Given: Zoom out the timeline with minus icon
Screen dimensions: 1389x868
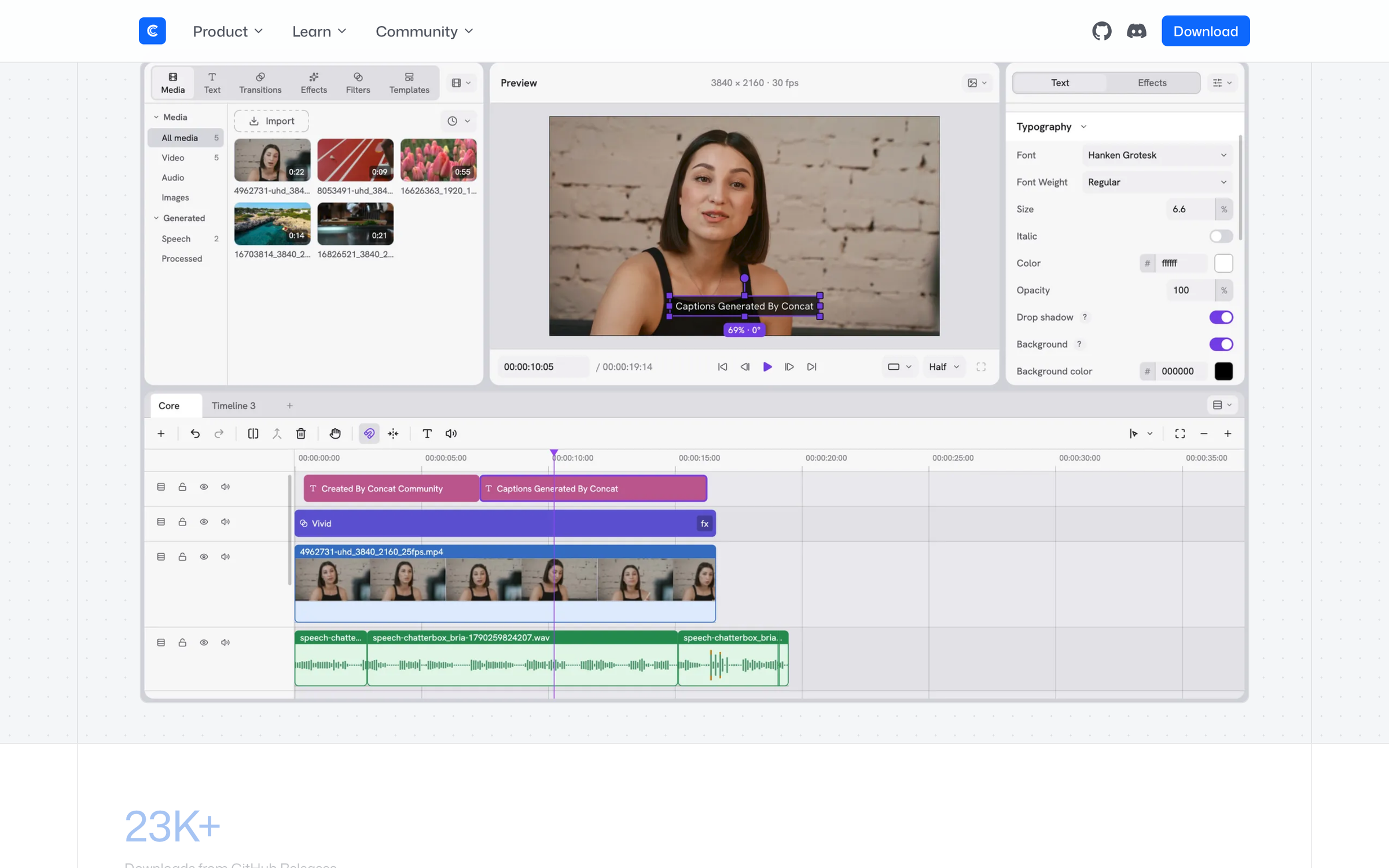Looking at the screenshot, I should click(1204, 433).
